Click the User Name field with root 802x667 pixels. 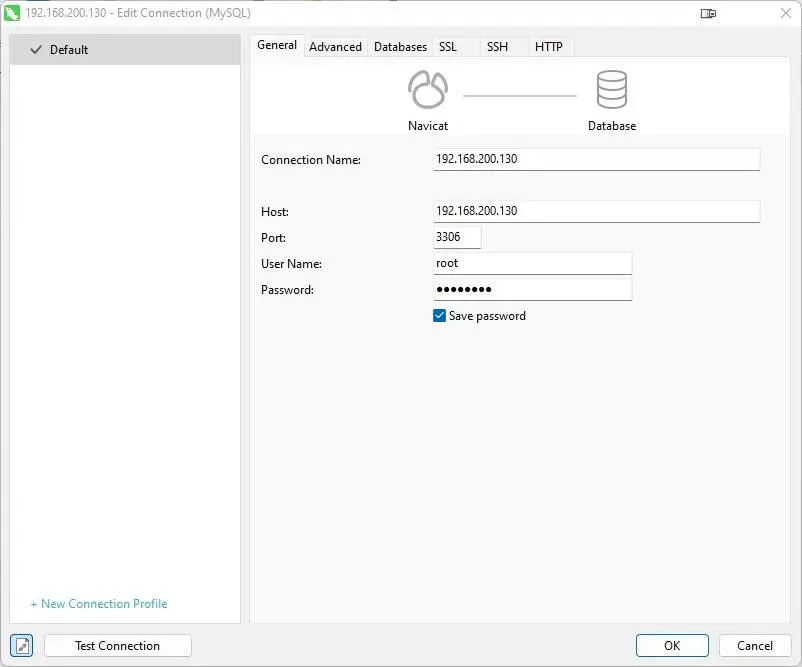[532, 263]
